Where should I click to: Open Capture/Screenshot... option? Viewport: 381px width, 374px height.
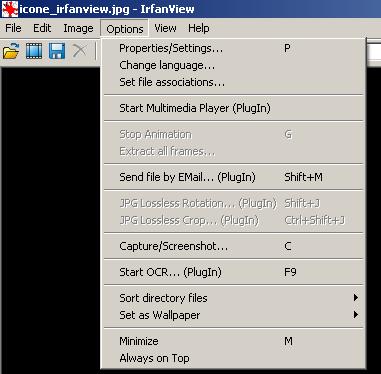tap(233, 246)
